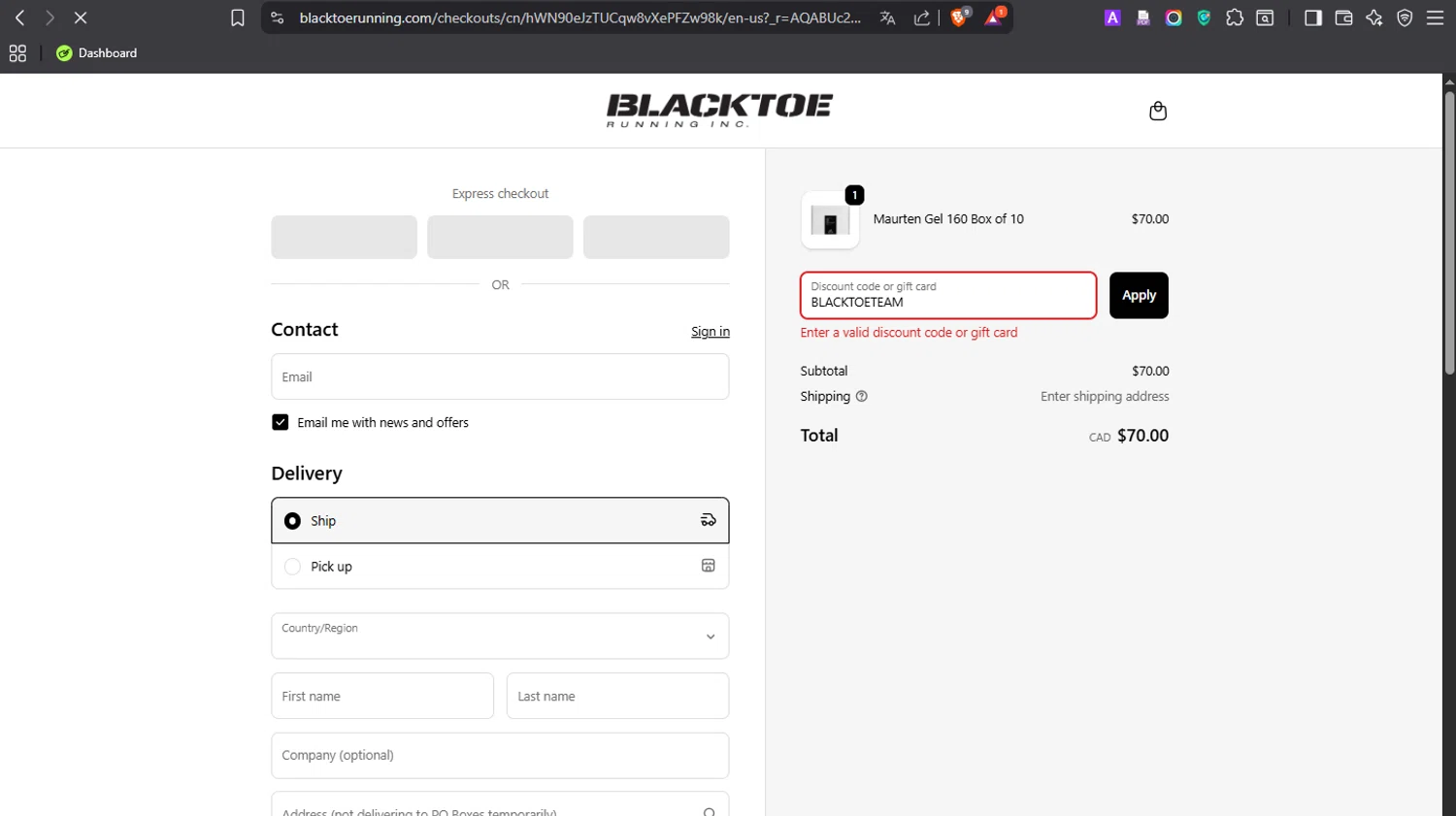Open the browser hamburger menu

(1435, 17)
